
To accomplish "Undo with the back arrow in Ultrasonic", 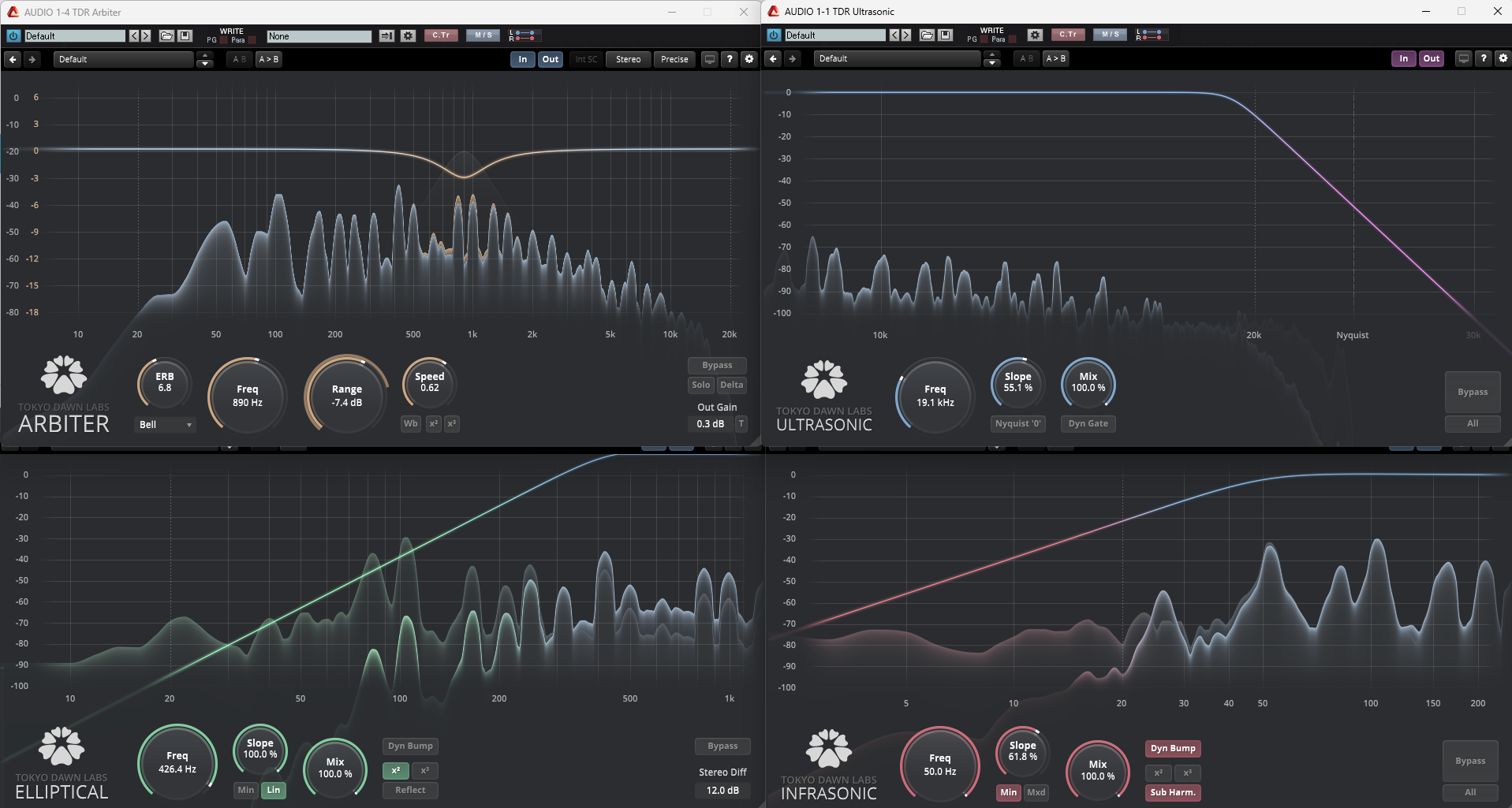I will pyautogui.click(x=773, y=58).
